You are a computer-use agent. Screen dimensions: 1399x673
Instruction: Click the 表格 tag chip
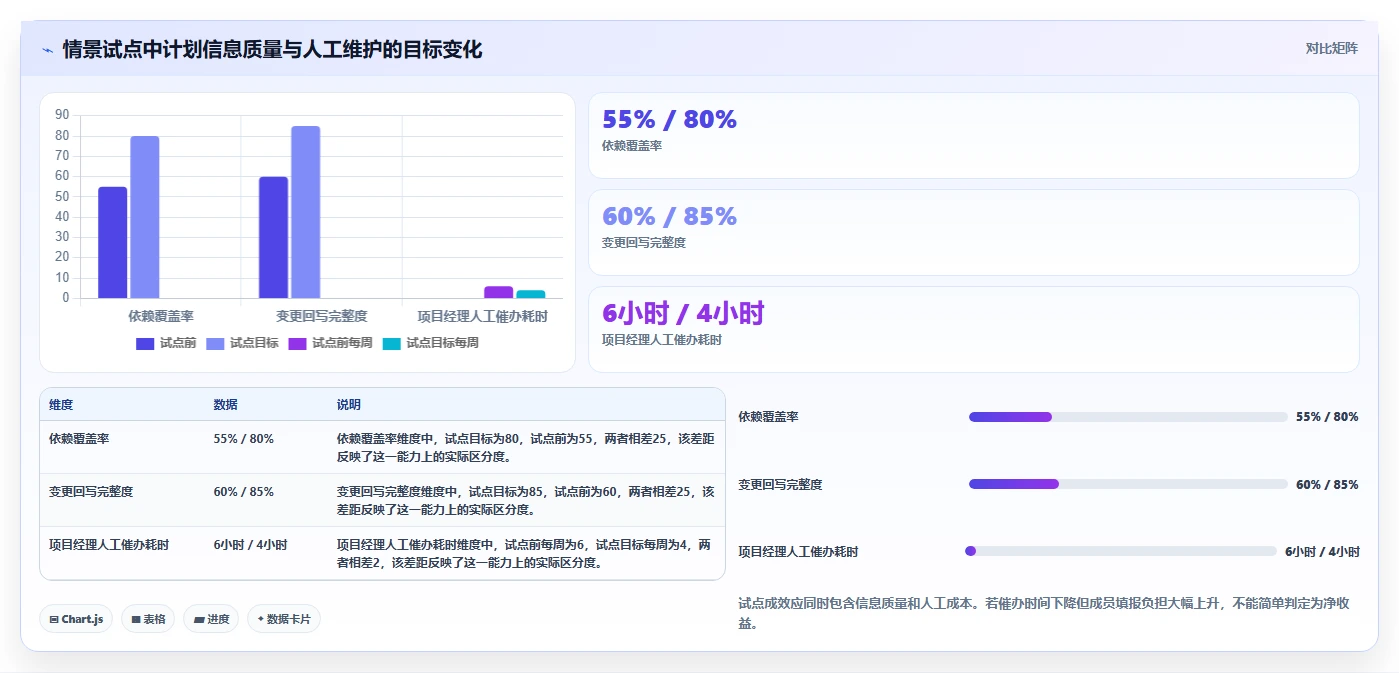coord(148,619)
